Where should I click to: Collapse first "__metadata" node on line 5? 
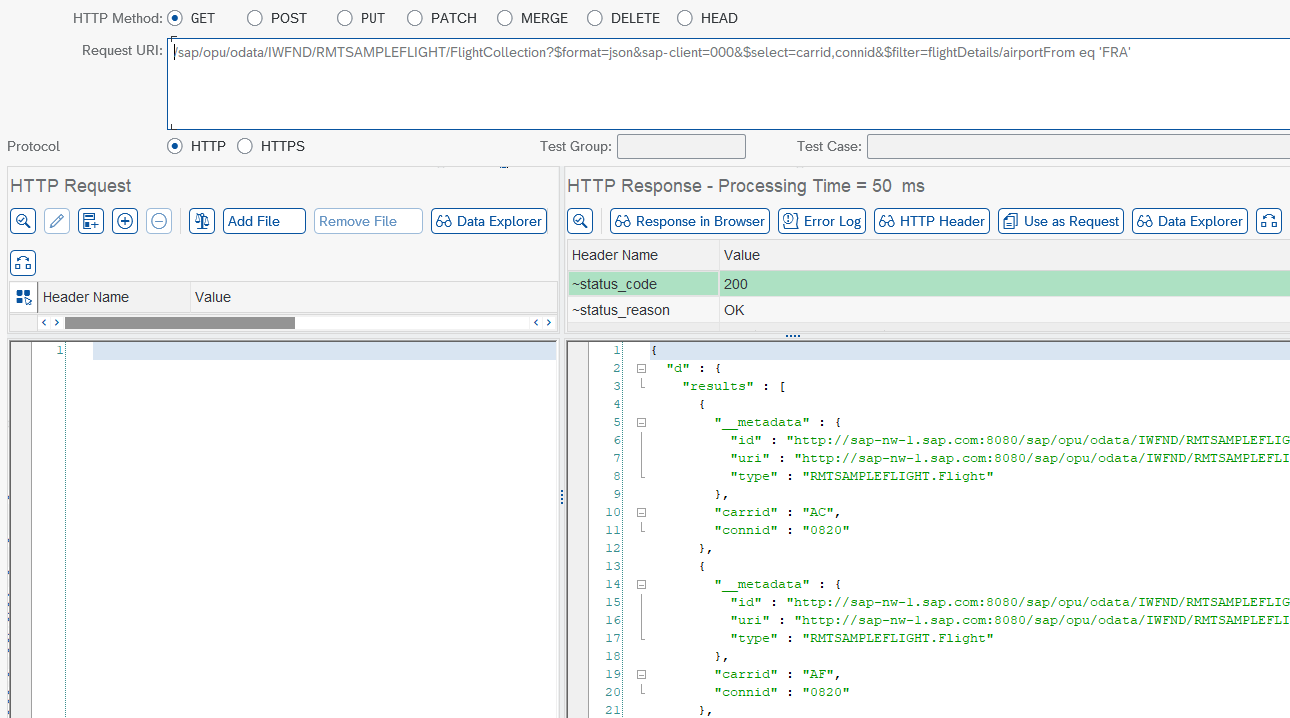point(641,422)
